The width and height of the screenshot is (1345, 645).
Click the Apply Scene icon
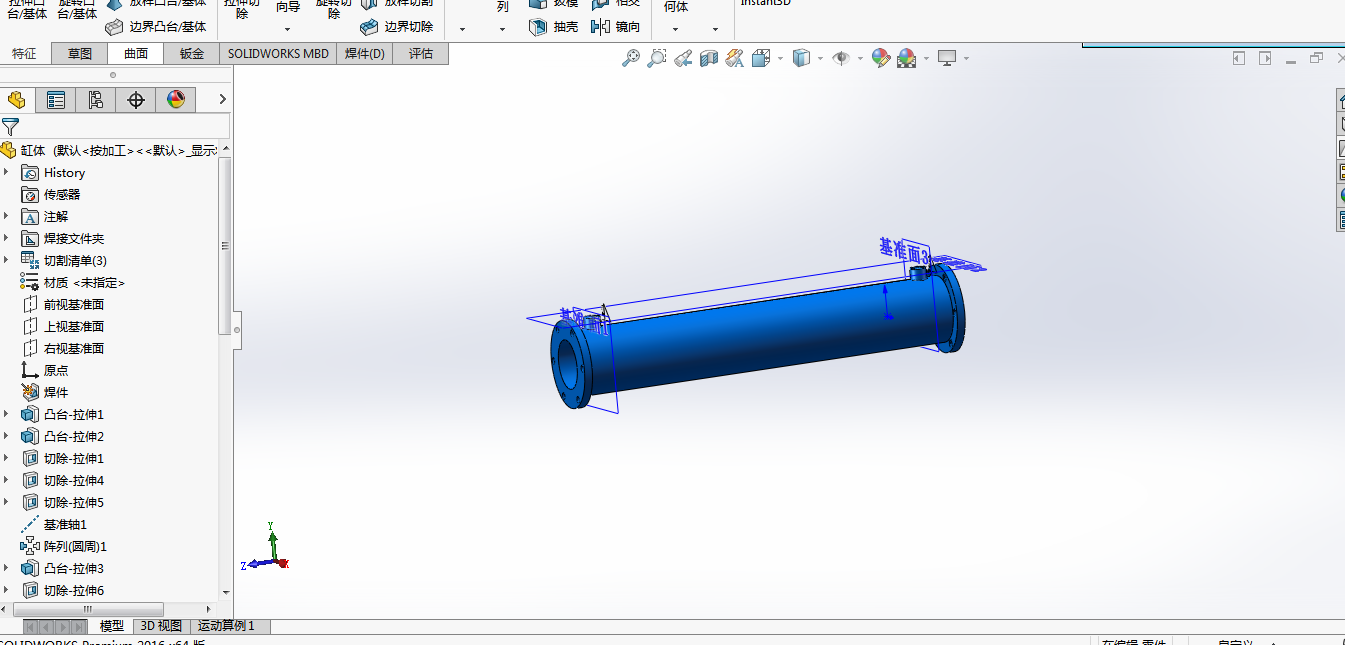[906, 58]
